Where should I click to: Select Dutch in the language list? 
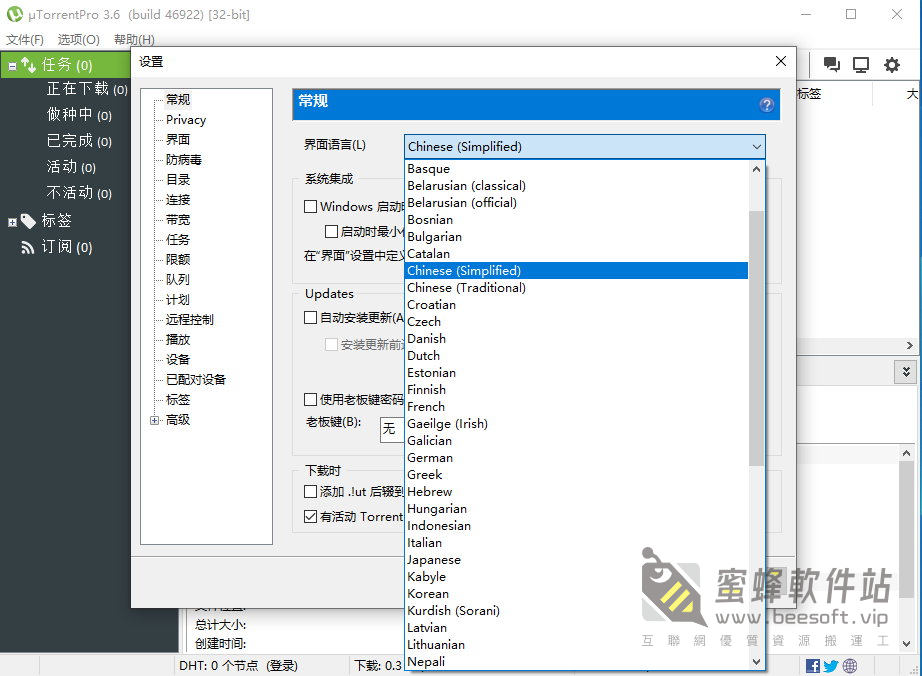coord(577,356)
